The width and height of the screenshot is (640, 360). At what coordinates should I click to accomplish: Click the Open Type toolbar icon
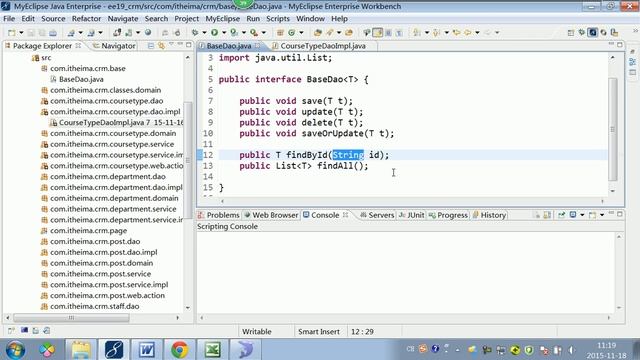click(x=318, y=33)
